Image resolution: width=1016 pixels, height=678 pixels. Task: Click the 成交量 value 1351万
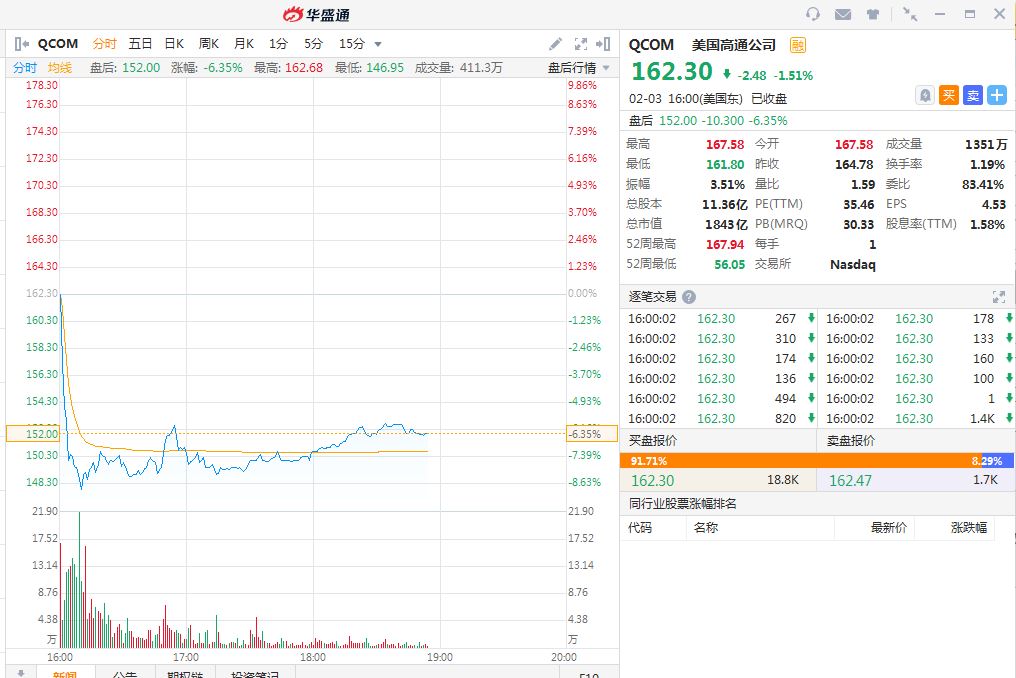[x=986, y=145]
